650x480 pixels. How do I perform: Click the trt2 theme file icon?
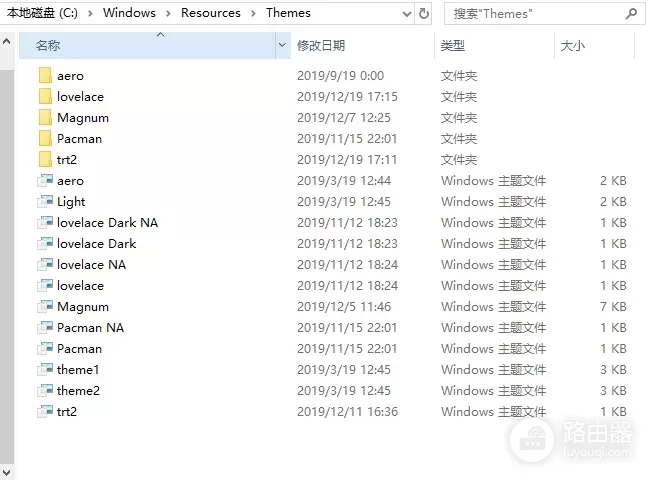[45, 412]
